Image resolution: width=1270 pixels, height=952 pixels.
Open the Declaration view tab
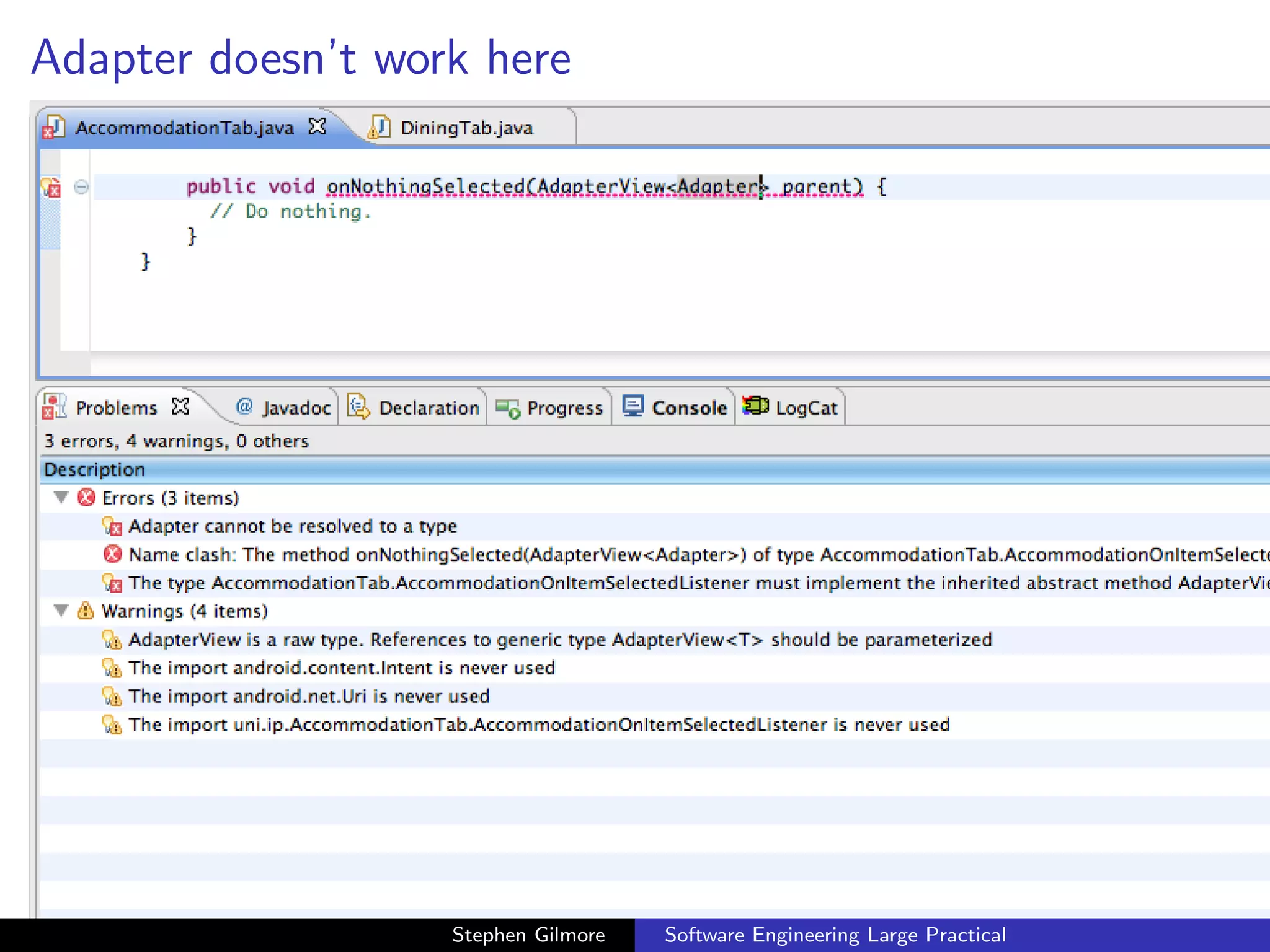click(414, 408)
